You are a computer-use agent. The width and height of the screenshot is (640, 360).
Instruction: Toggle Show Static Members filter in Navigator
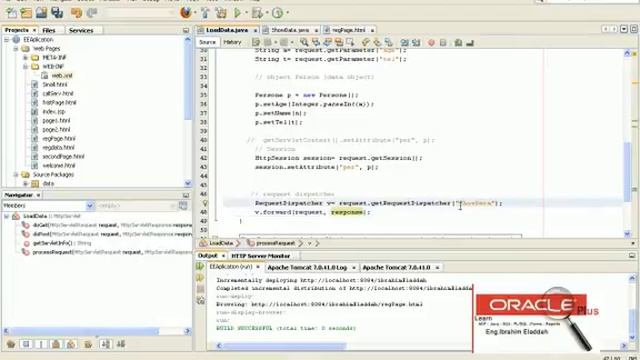coord(41,344)
